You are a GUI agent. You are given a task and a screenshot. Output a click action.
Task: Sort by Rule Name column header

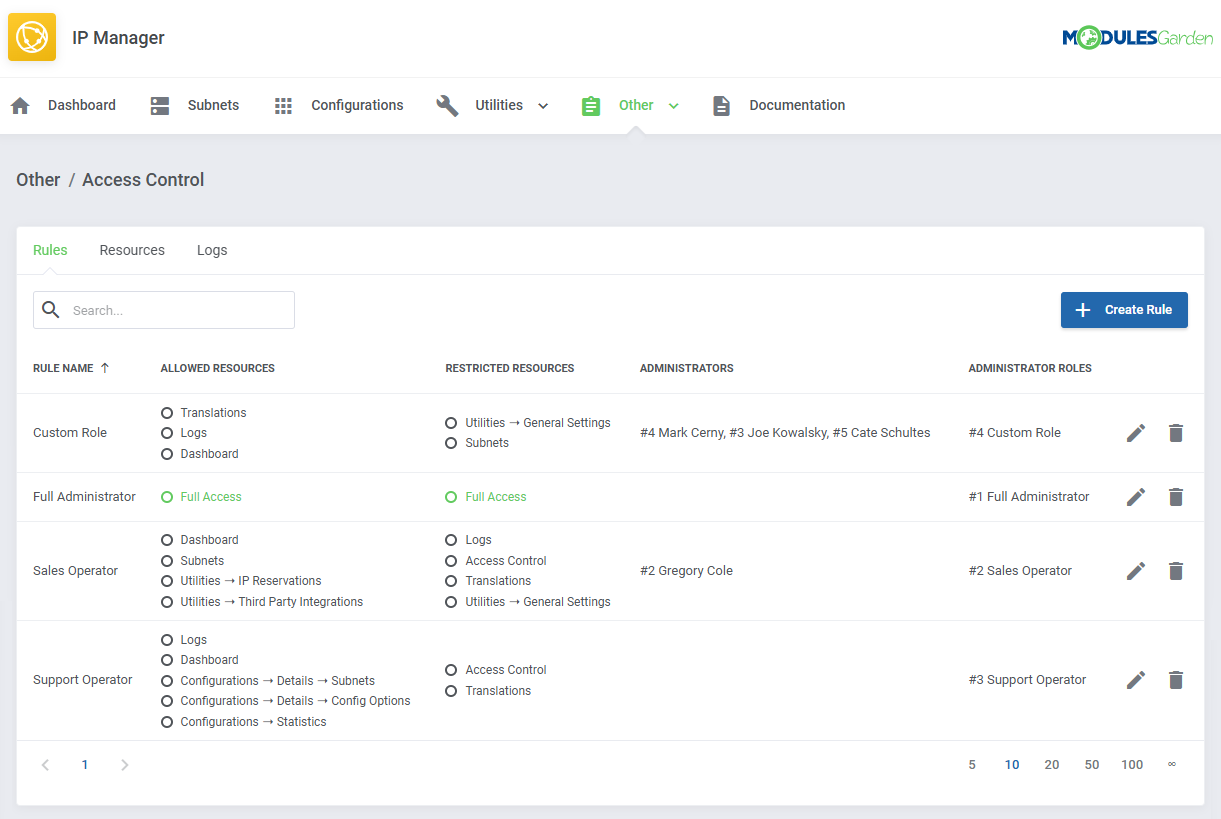[63, 368]
